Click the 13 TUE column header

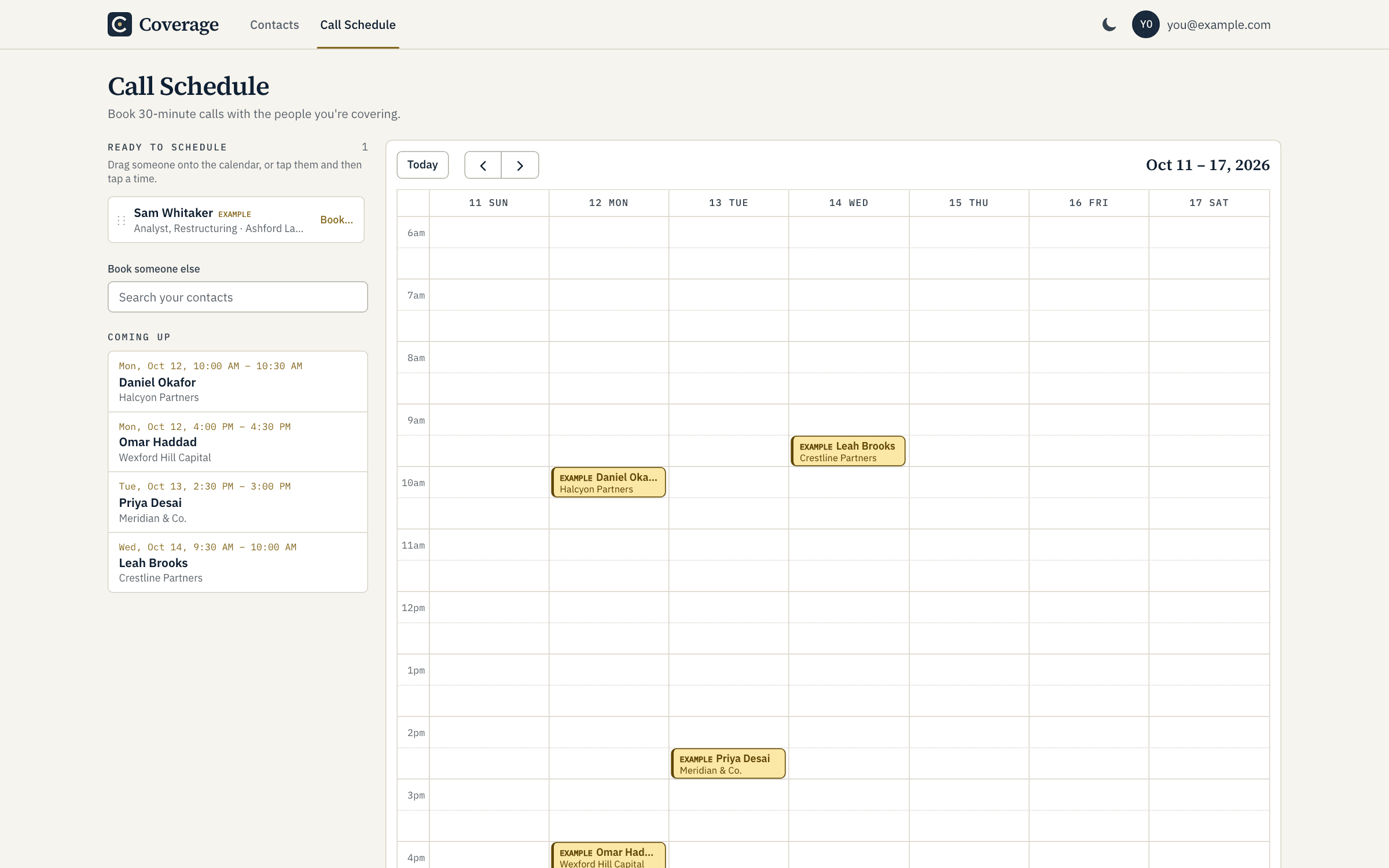[x=729, y=203]
